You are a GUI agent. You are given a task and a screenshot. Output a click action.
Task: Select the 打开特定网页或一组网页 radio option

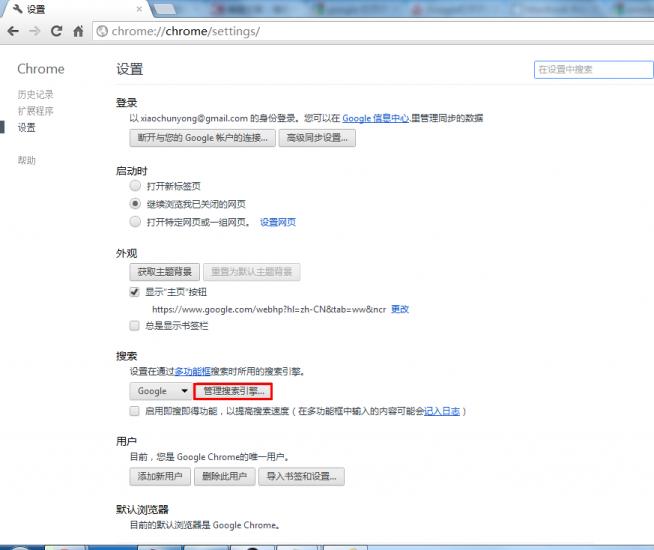pos(135,221)
